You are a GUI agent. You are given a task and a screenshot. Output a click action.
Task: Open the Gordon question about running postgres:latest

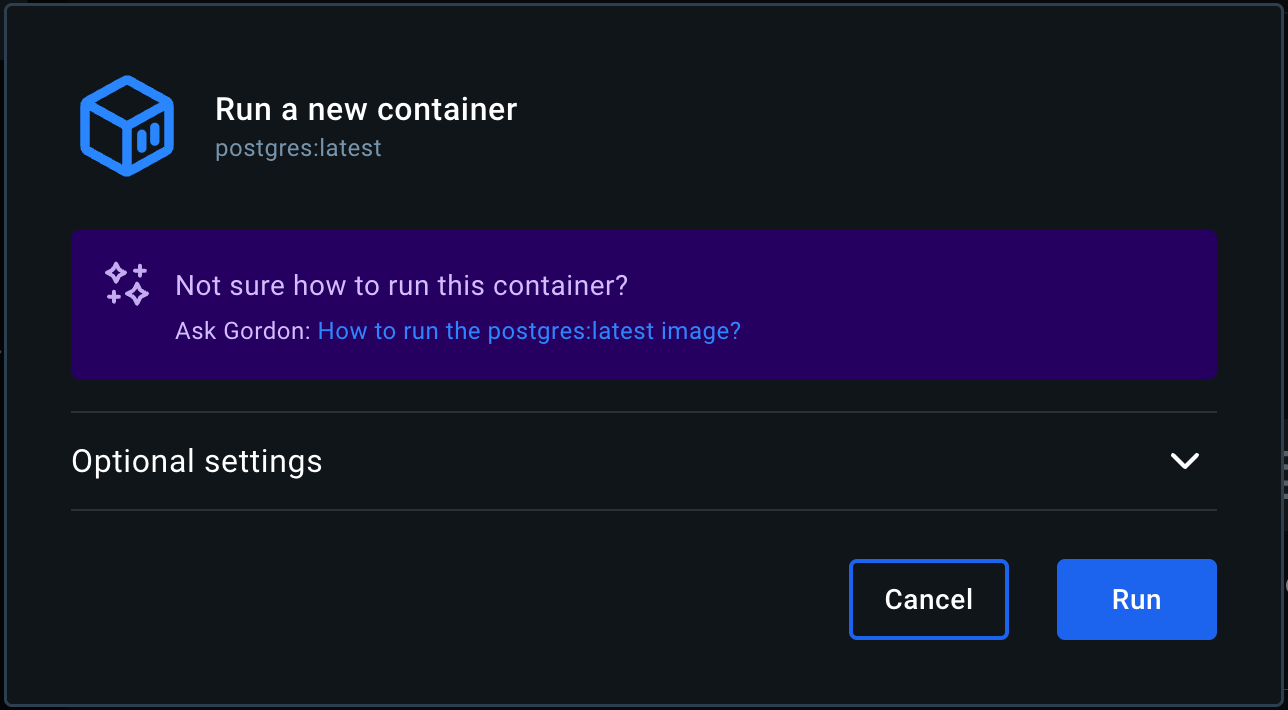point(529,330)
